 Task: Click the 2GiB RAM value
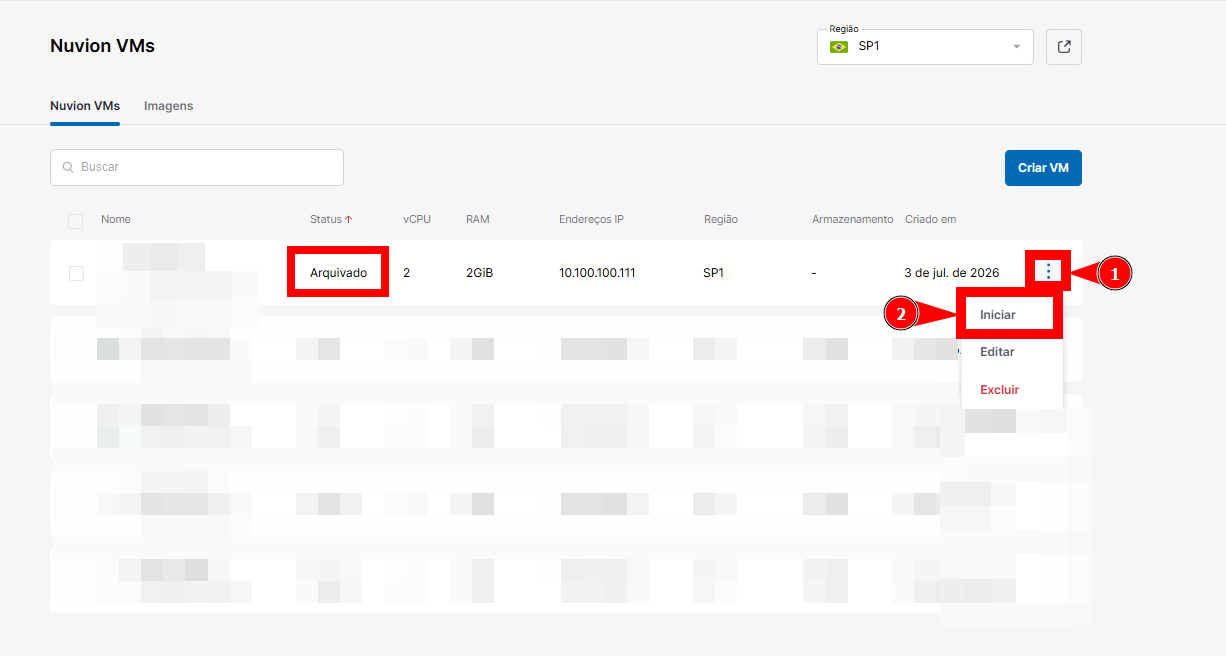tap(480, 272)
